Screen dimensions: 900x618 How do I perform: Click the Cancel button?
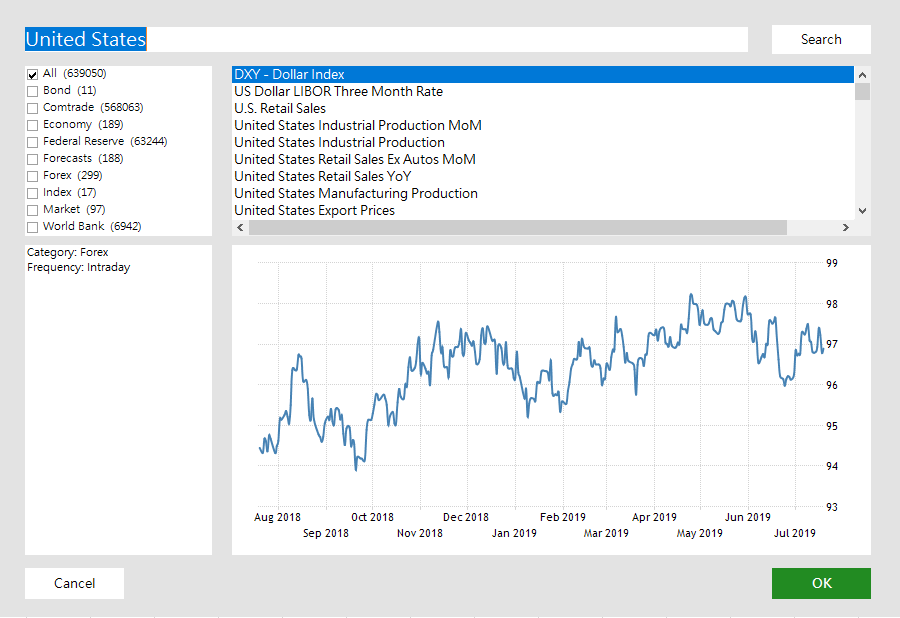click(x=74, y=583)
